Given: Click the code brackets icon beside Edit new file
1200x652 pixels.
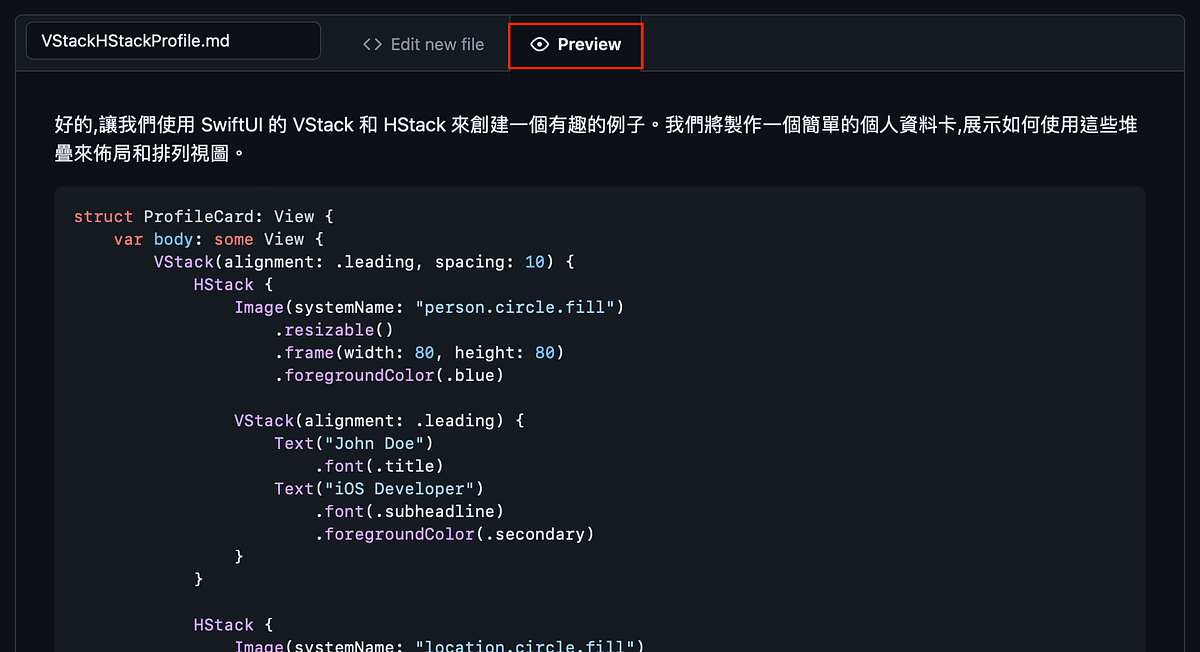Looking at the screenshot, I should (x=371, y=44).
